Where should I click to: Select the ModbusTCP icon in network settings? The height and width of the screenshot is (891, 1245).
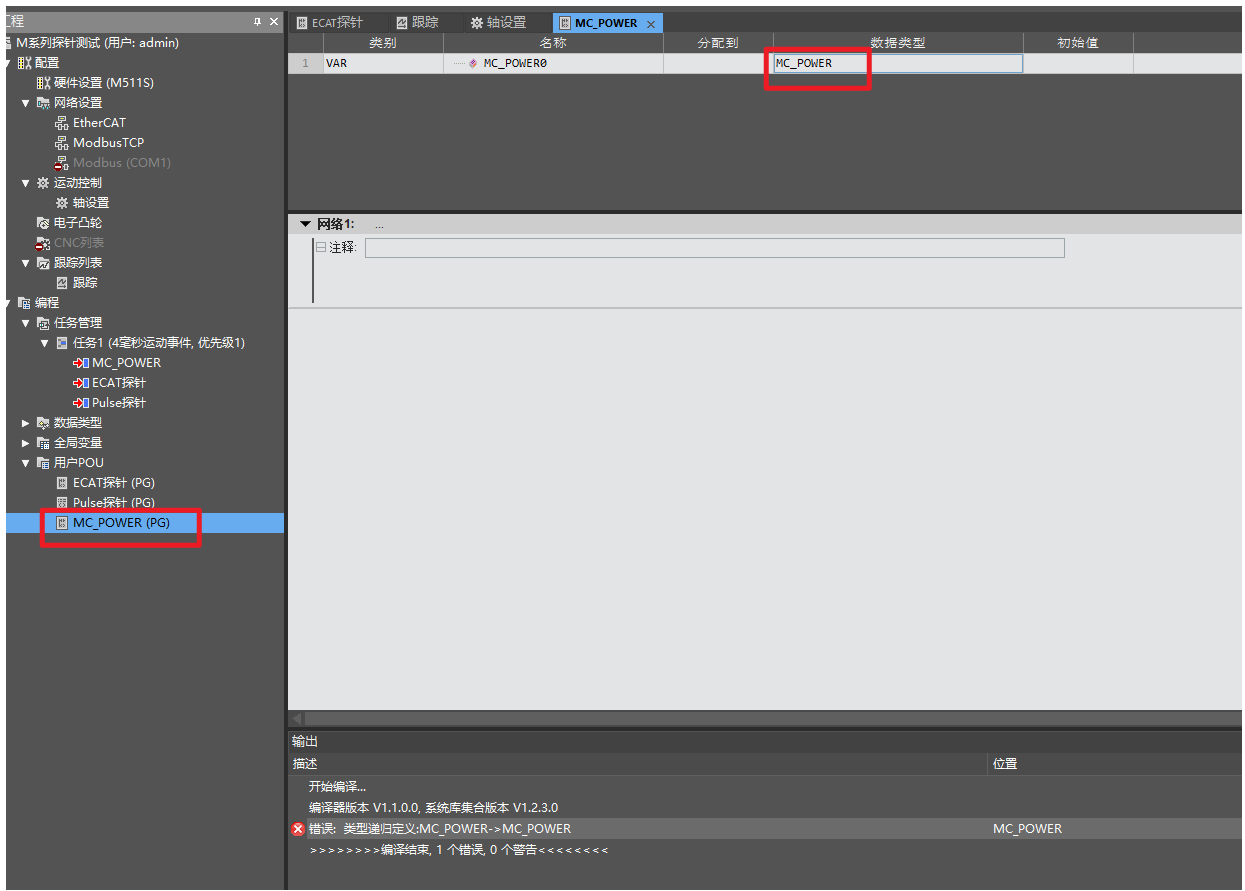(x=62, y=143)
